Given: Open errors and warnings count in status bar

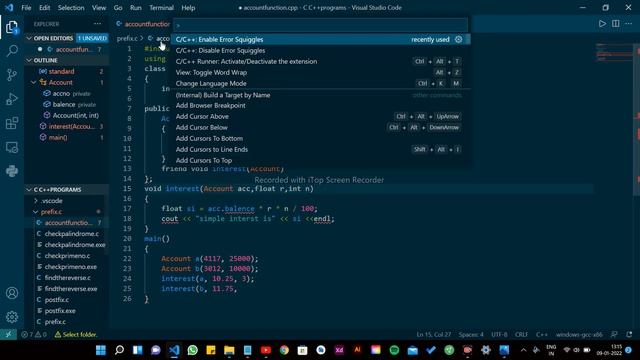Looking at the screenshot, I should (x=33, y=334).
